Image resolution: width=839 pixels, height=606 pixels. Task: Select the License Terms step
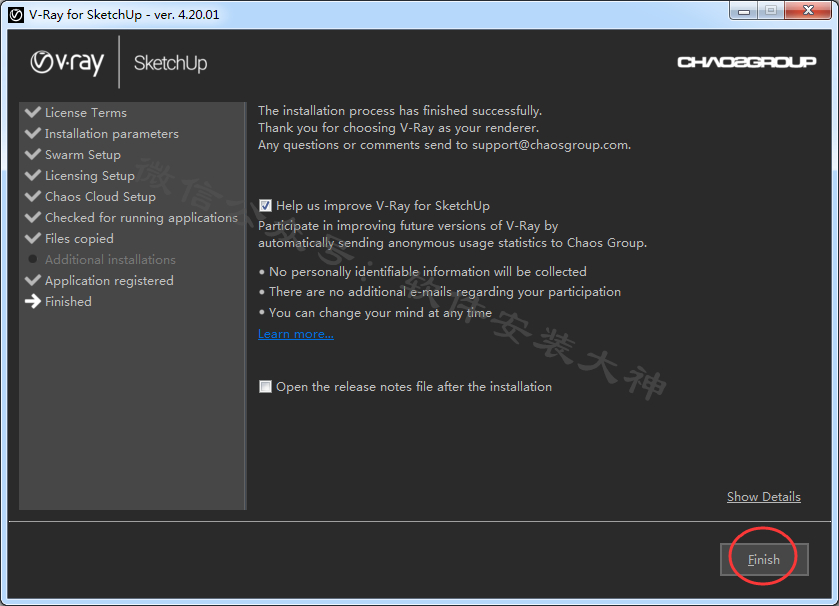(86, 113)
